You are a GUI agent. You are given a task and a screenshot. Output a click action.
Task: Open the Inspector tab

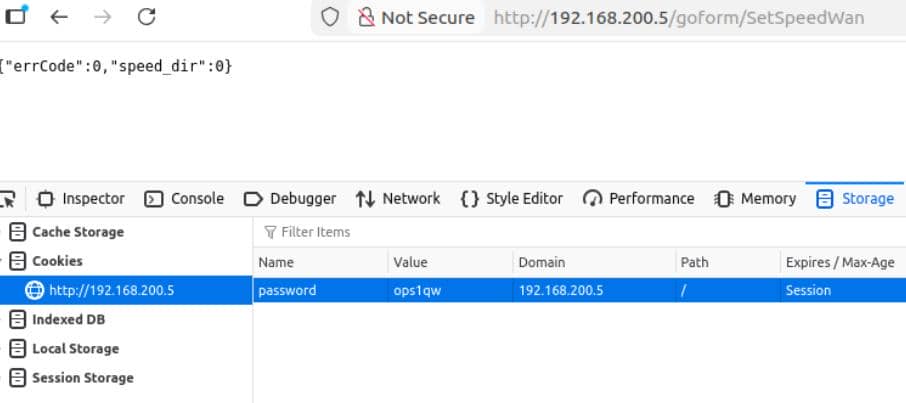81,198
